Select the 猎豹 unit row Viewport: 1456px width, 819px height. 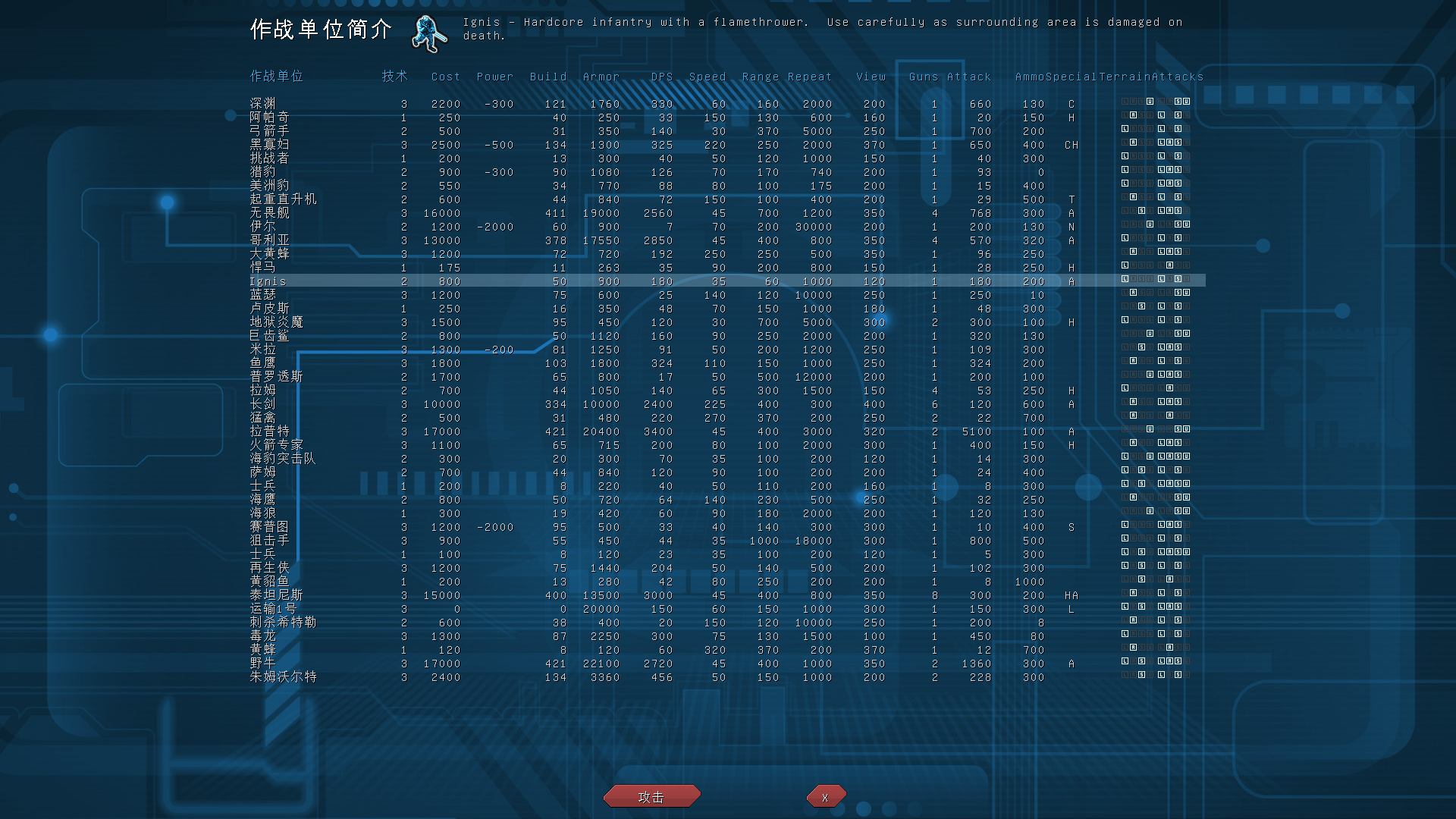click(727, 172)
